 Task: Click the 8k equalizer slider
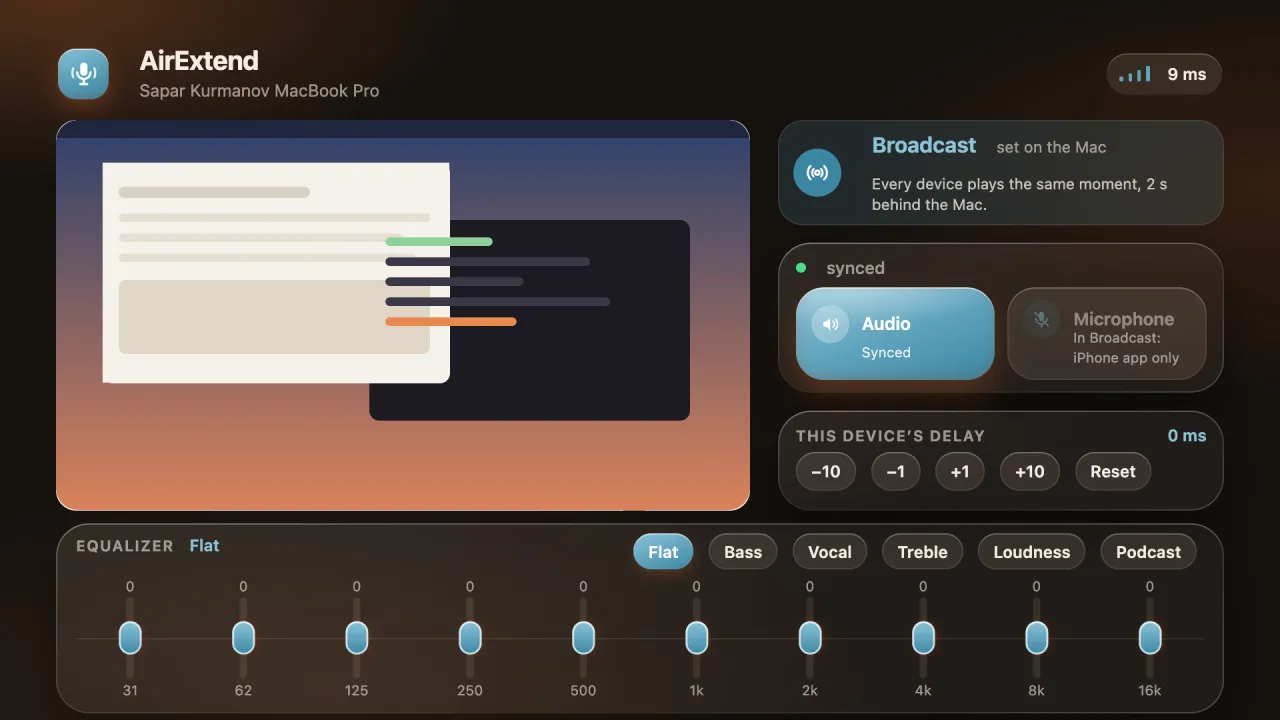(x=1037, y=638)
